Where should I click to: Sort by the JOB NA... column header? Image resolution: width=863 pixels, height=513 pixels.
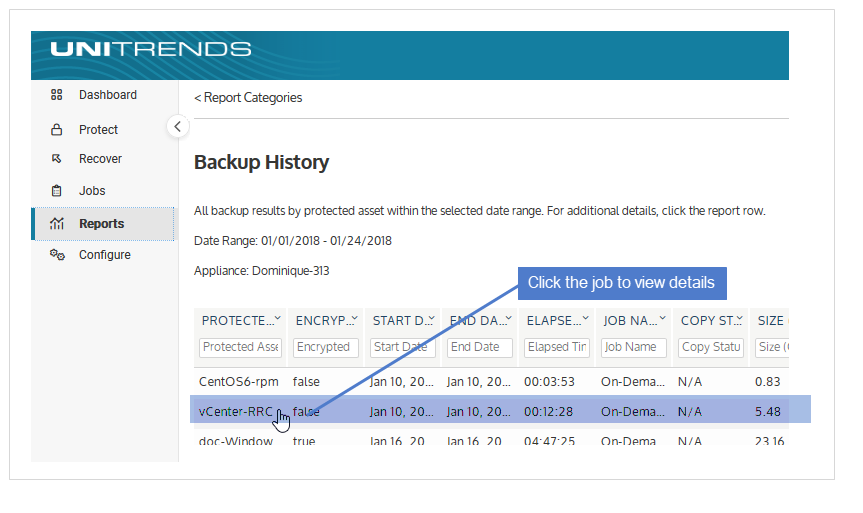click(x=629, y=321)
